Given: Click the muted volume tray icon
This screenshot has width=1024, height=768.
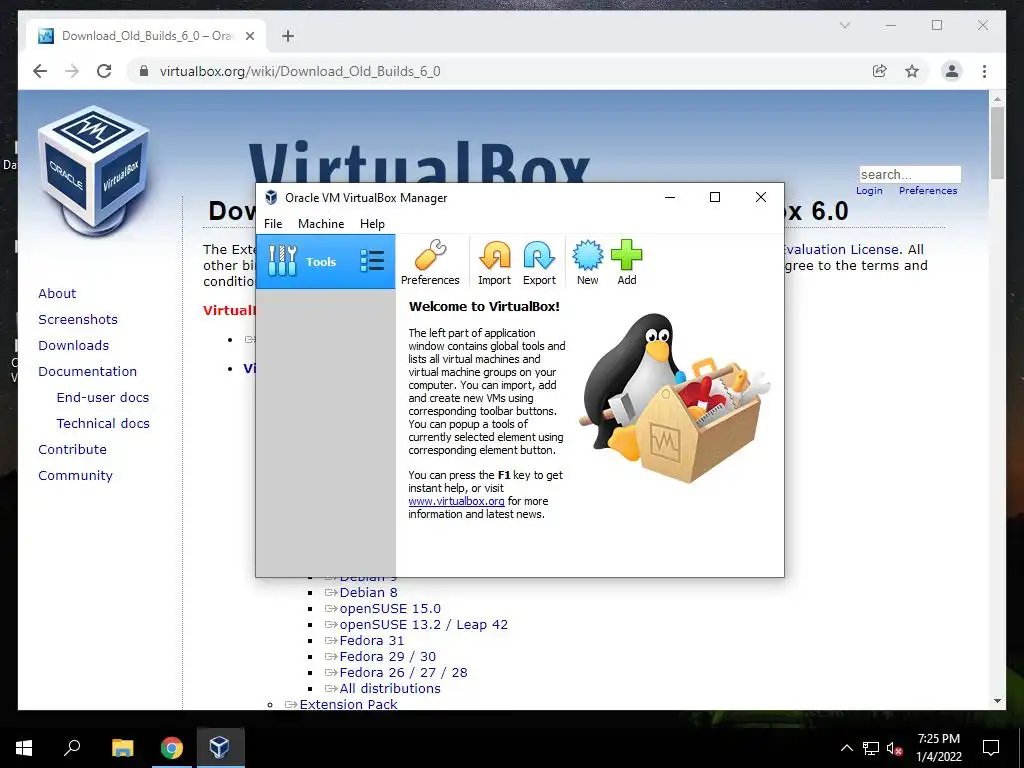Looking at the screenshot, I should (x=895, y=748).
